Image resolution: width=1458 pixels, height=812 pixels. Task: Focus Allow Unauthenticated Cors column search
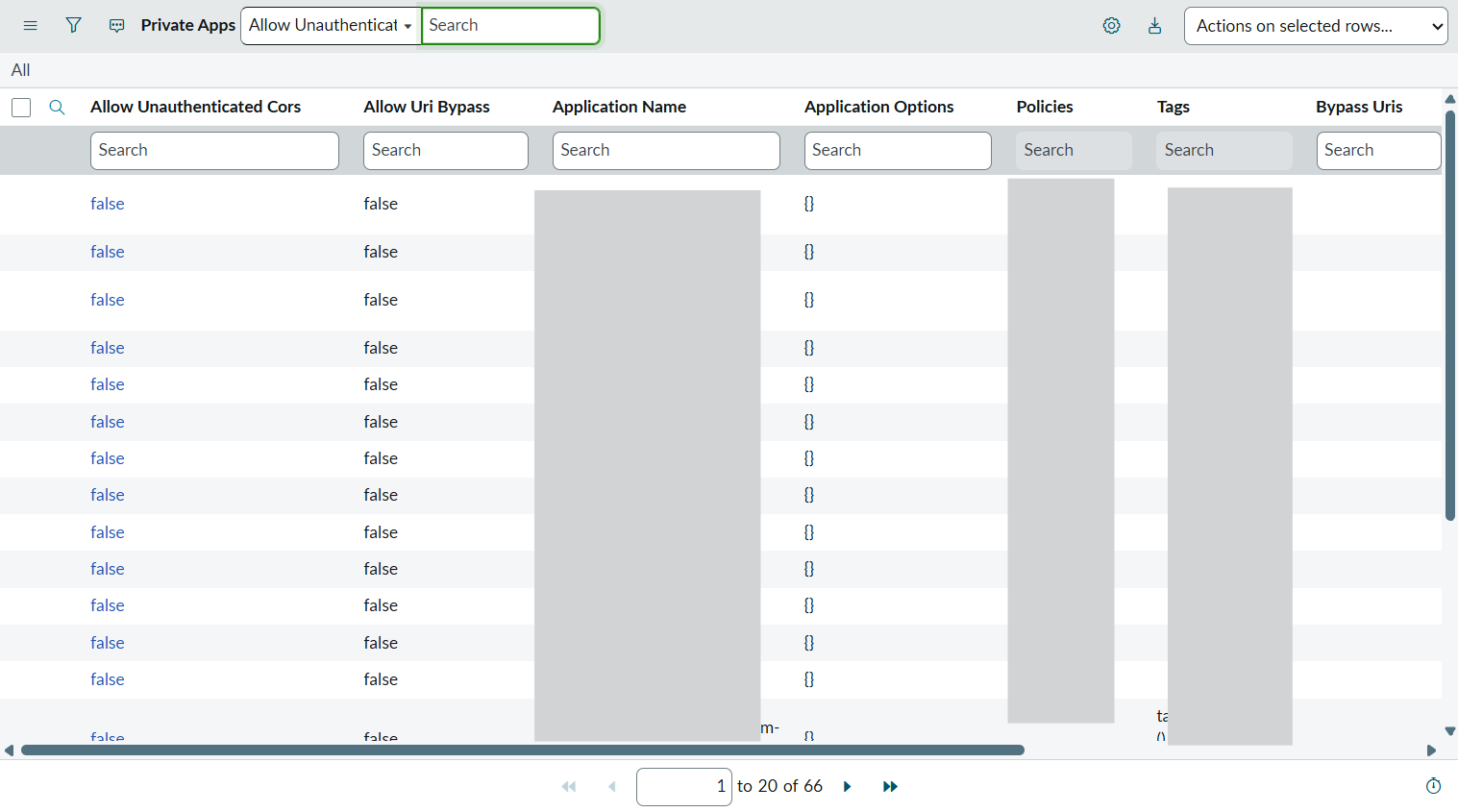pos(214,151)
